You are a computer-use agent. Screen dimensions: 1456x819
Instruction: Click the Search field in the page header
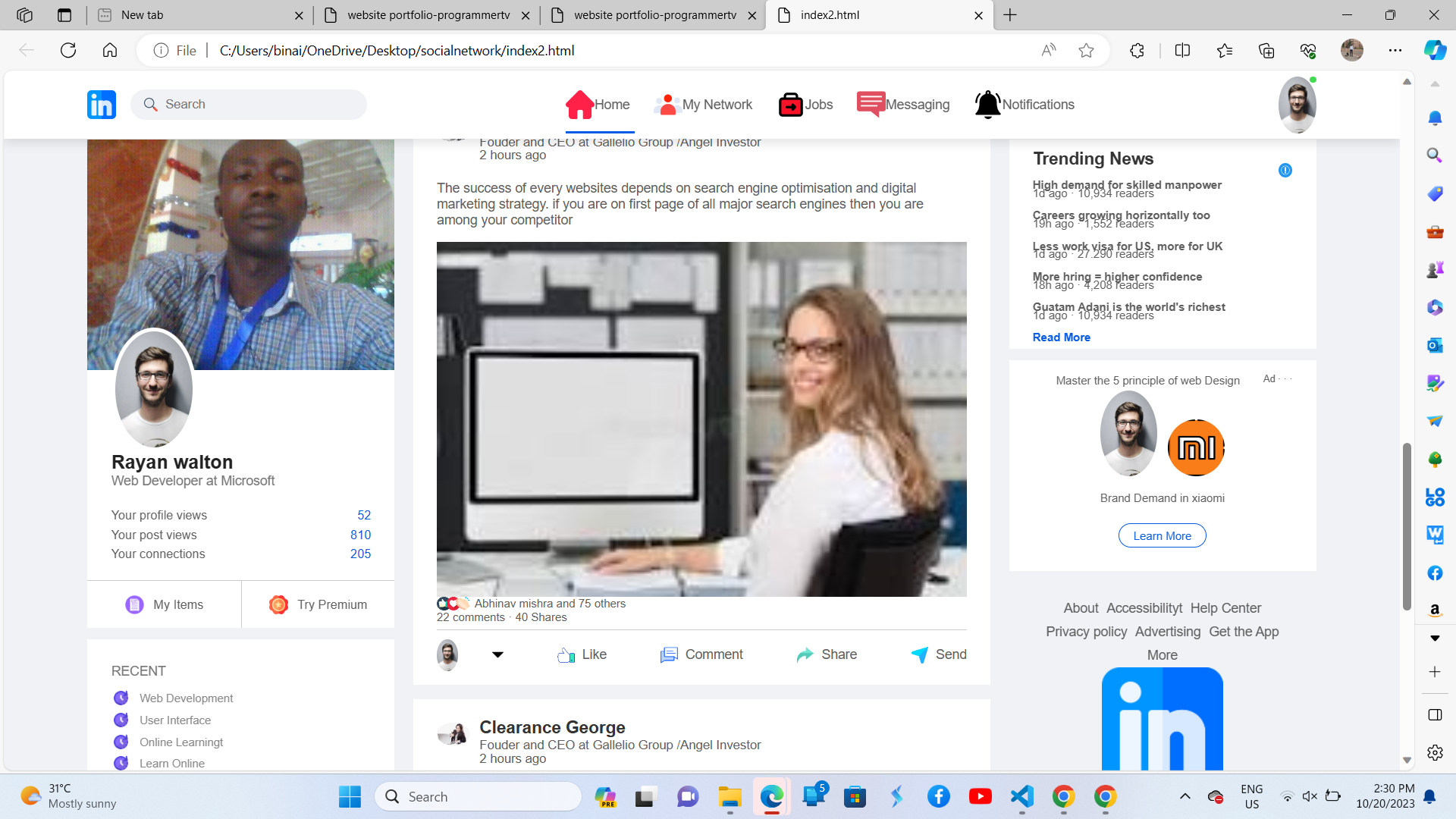tap(249, 105)
